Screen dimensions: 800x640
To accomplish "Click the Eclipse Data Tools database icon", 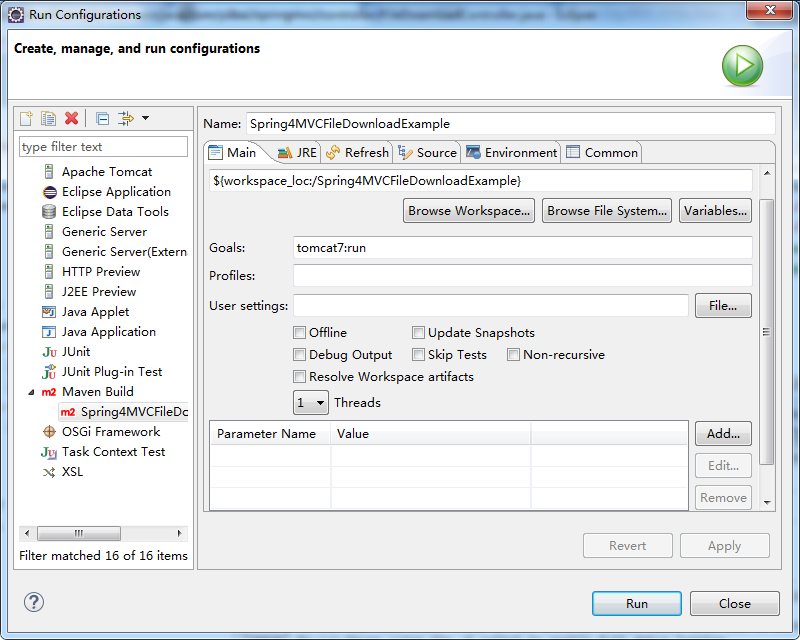I will [49, 212].
